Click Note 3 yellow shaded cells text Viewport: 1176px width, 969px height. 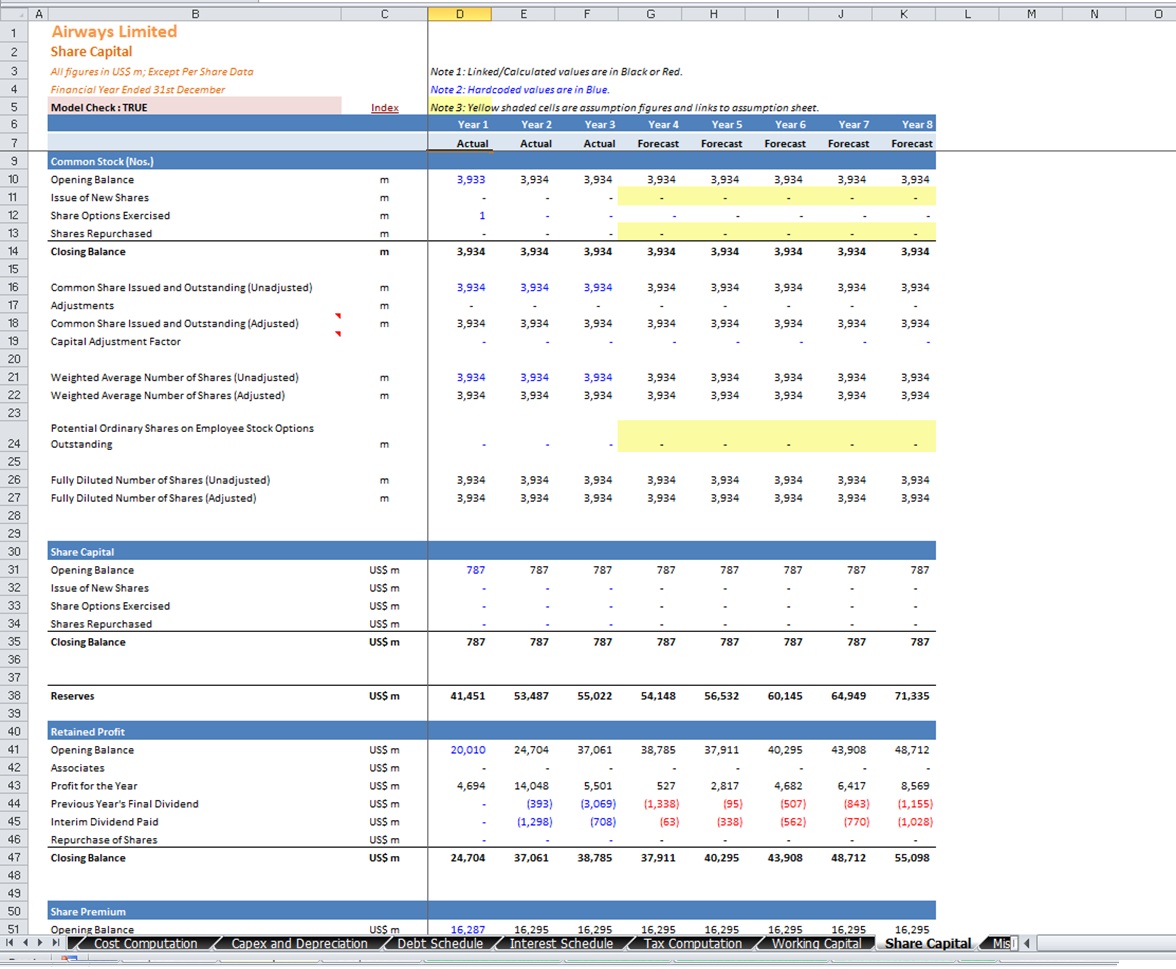pyautogui.click(x=624, y=108)
